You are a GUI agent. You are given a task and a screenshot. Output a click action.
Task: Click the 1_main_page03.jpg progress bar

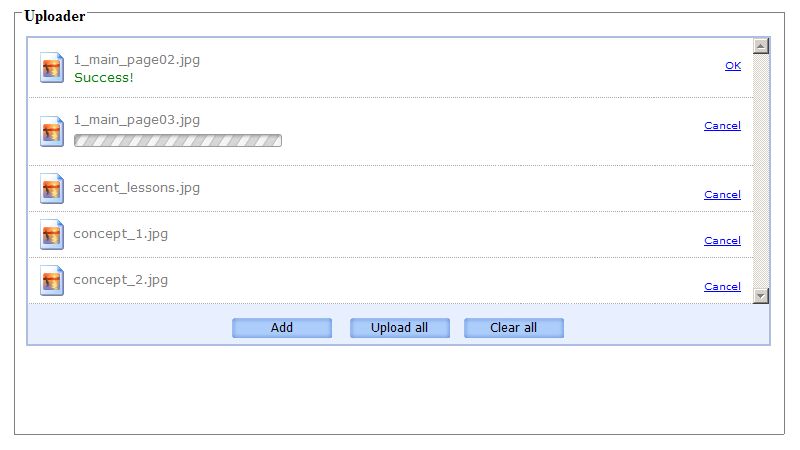(x=178, y=140)
